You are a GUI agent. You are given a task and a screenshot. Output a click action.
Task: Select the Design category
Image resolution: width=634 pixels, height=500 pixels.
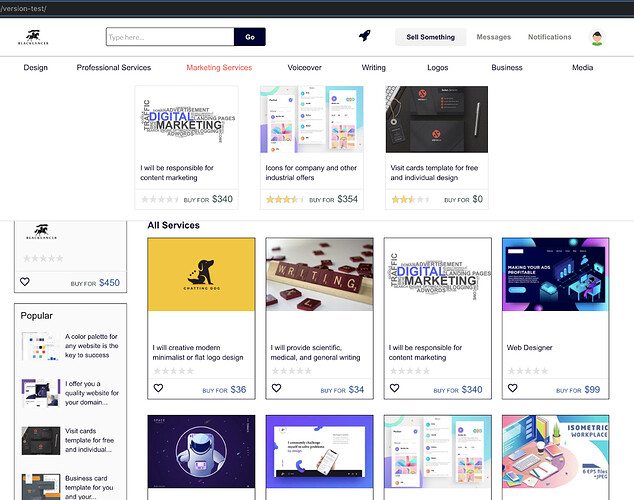[36, 68]
